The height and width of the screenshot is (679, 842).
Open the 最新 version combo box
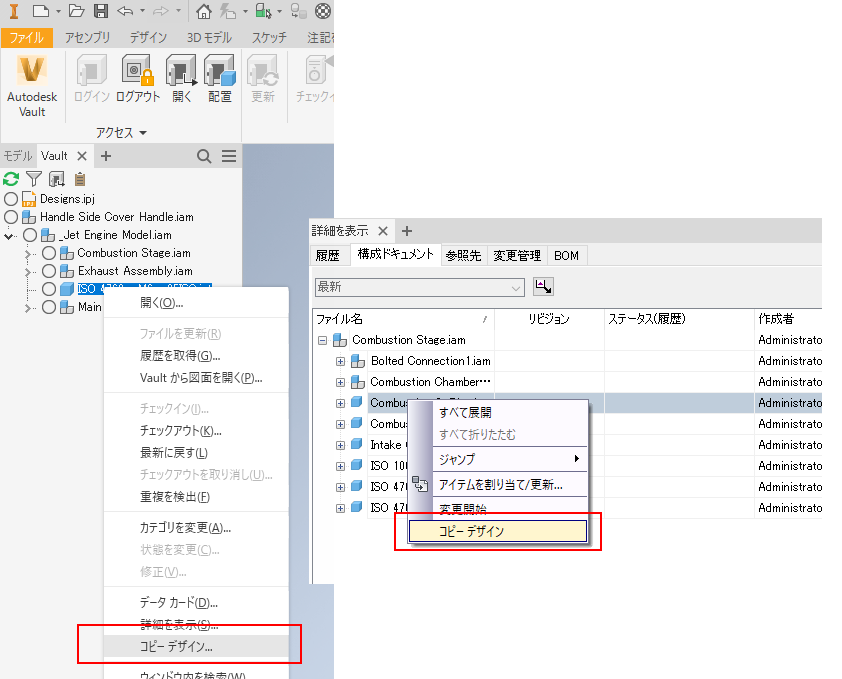coord(419,287)
